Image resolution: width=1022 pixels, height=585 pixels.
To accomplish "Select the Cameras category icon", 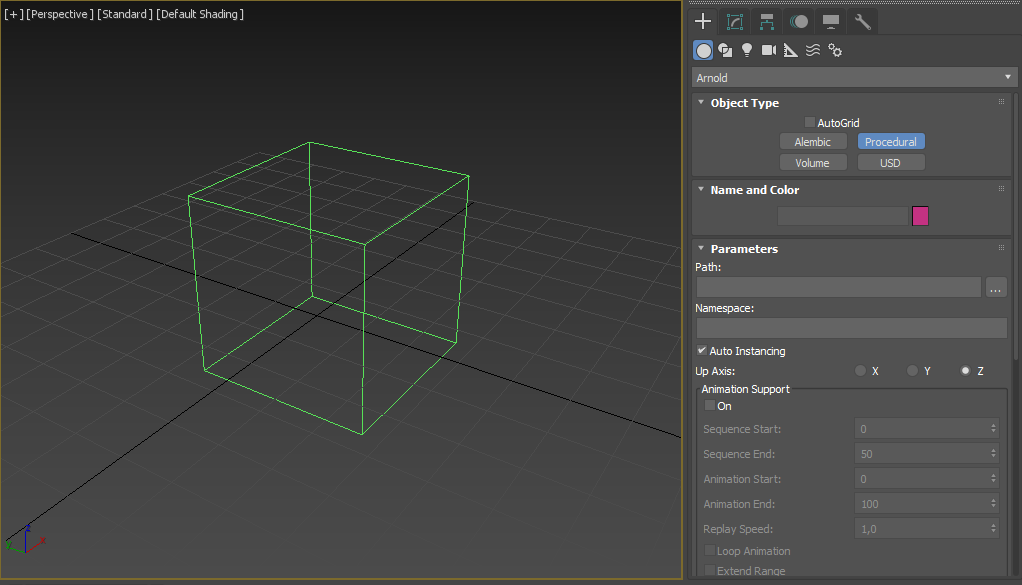I will coord(769,50).
